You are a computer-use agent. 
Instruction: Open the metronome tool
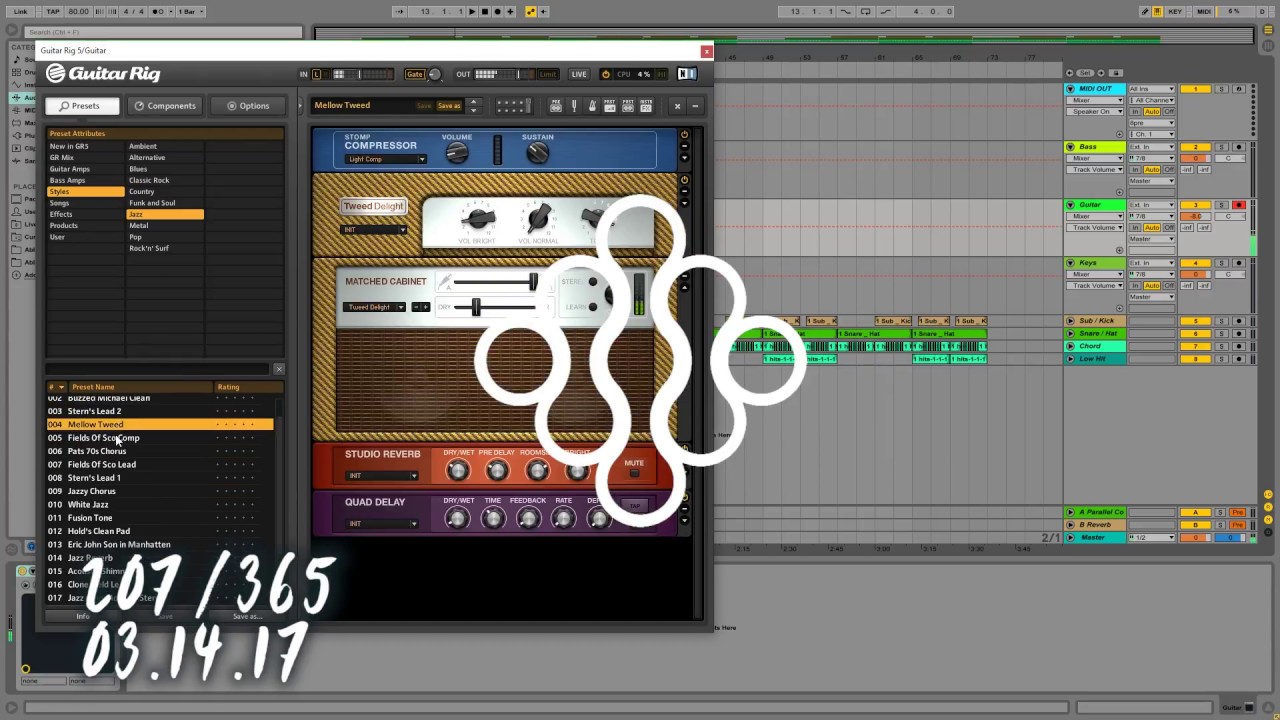tap(592, 105)
